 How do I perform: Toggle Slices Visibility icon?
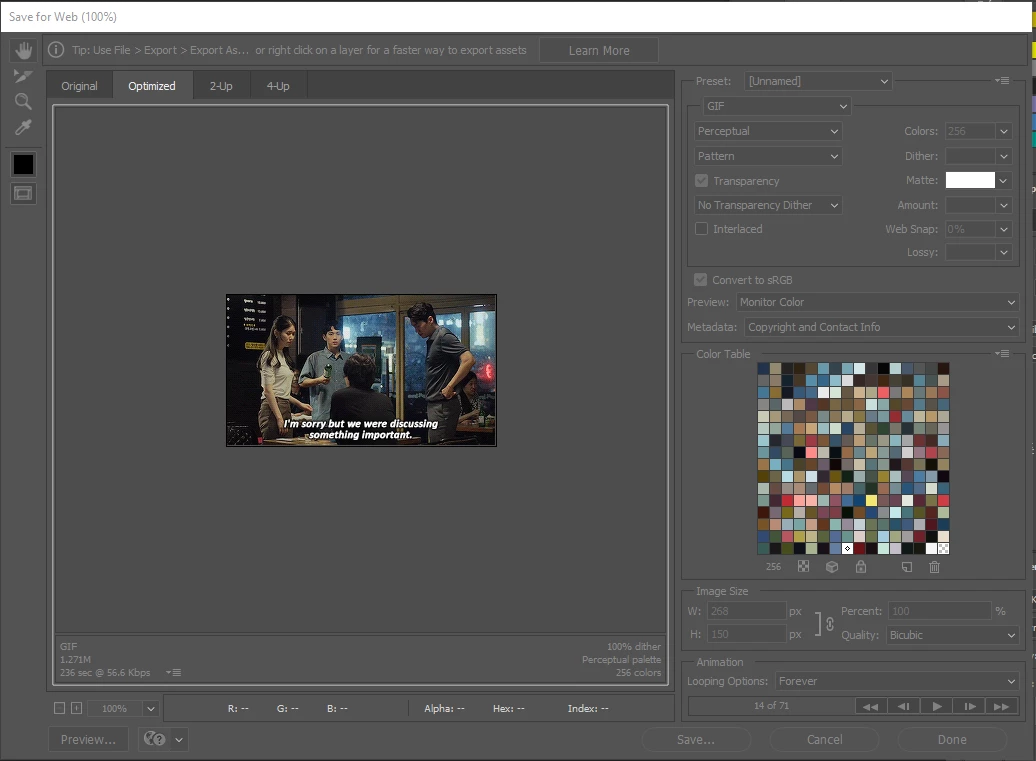[23, 194]
